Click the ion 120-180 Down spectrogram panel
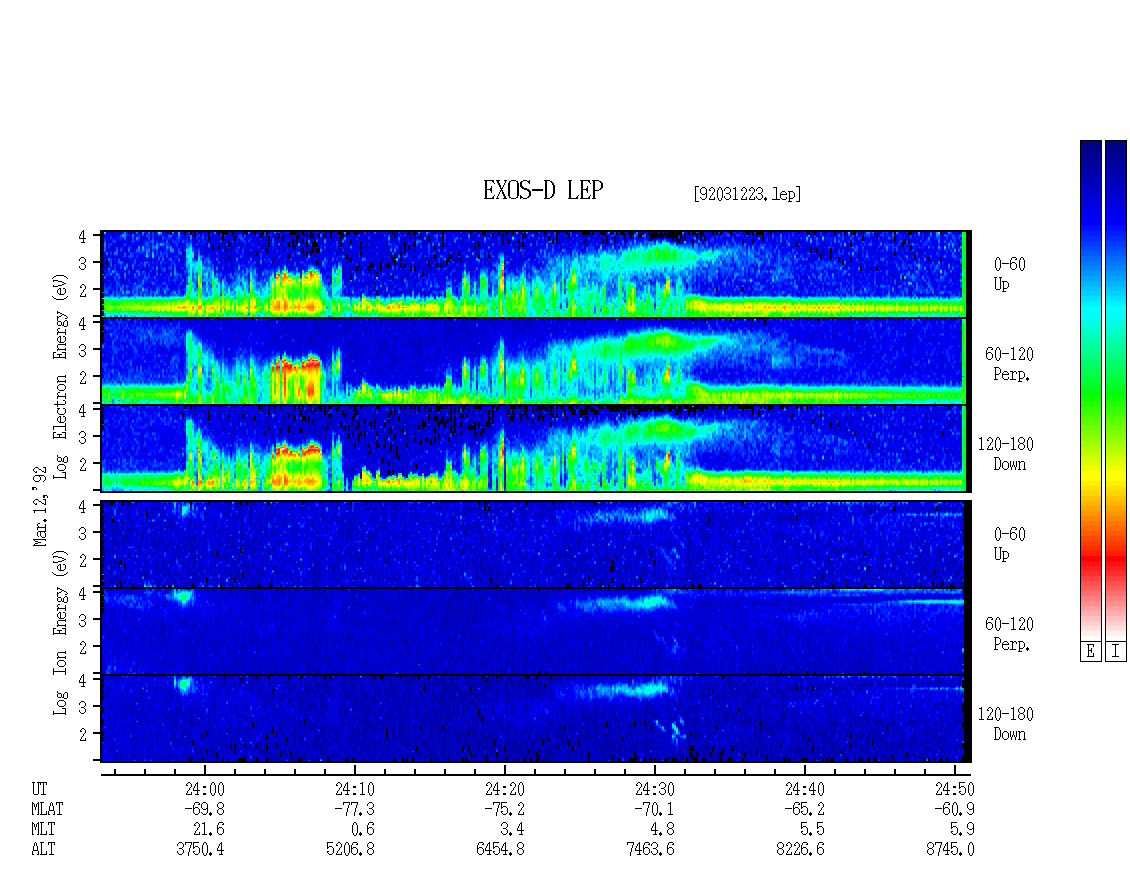Viewport: 1130px width, 875px height. 534,719
